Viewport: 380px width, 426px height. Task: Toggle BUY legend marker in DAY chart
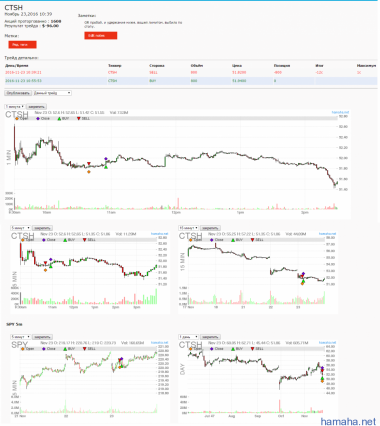point(237,349)
